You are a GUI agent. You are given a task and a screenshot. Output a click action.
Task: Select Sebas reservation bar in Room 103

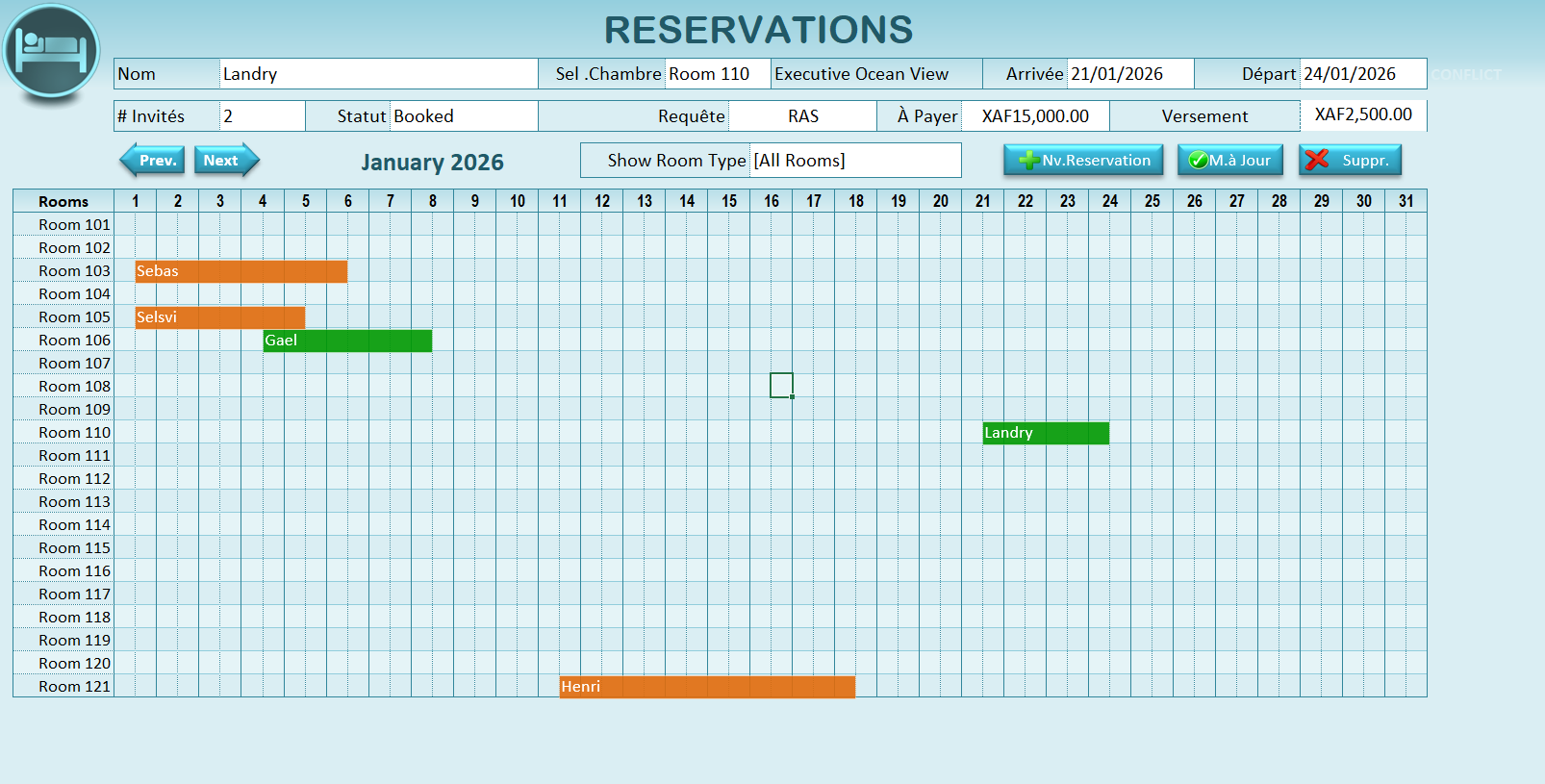tap(241, 271)
